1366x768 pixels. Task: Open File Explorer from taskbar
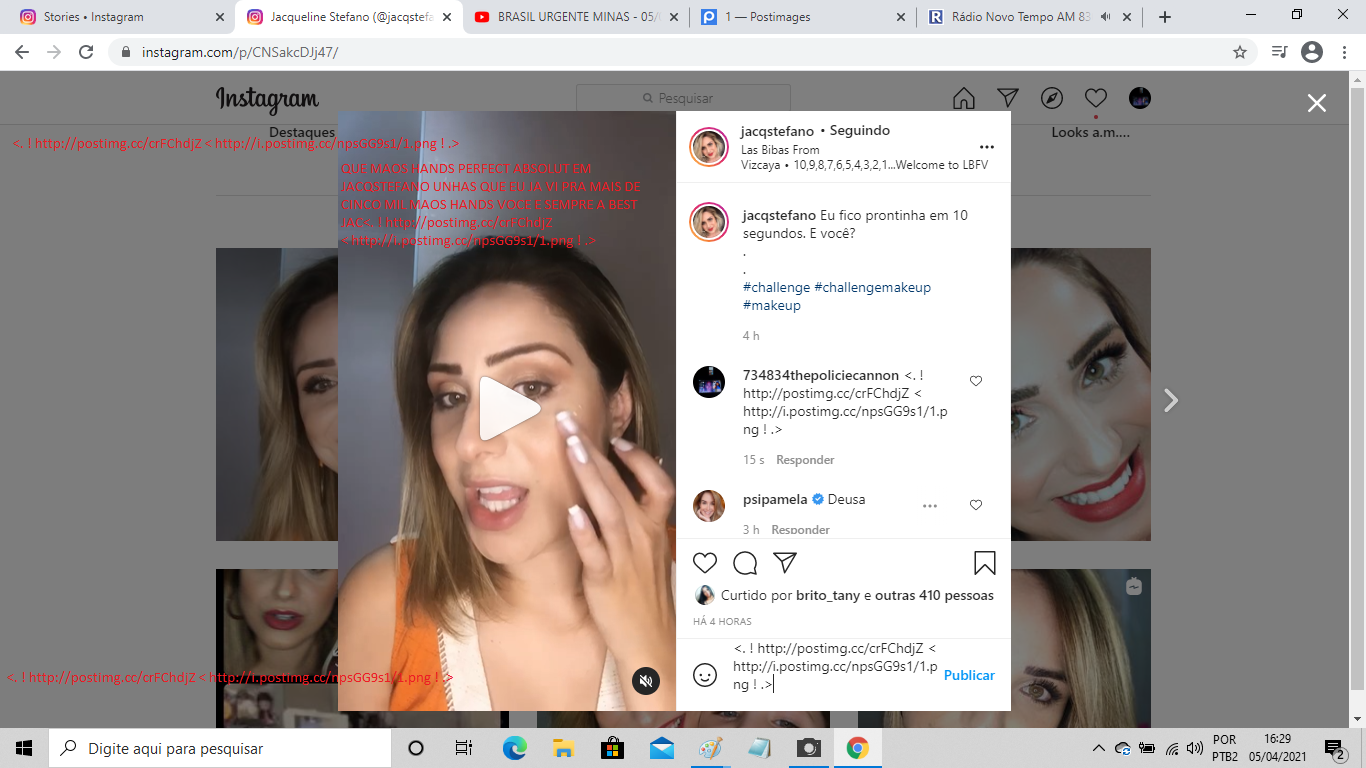(562, 748)
